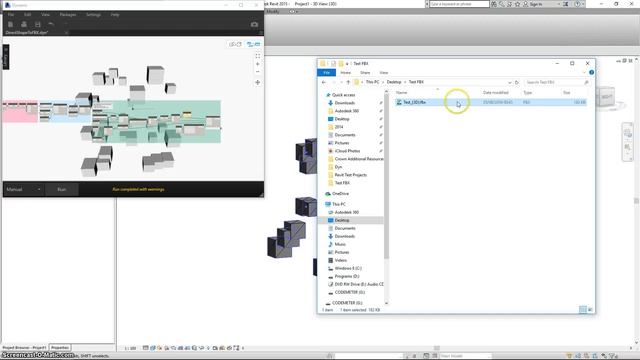
Task: Click Quick access in navigation pane
Action: (x=343, y=95)
